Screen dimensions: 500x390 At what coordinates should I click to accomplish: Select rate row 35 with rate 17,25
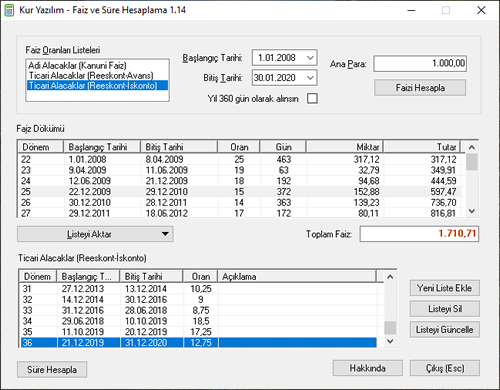click(x=198, y=332)
